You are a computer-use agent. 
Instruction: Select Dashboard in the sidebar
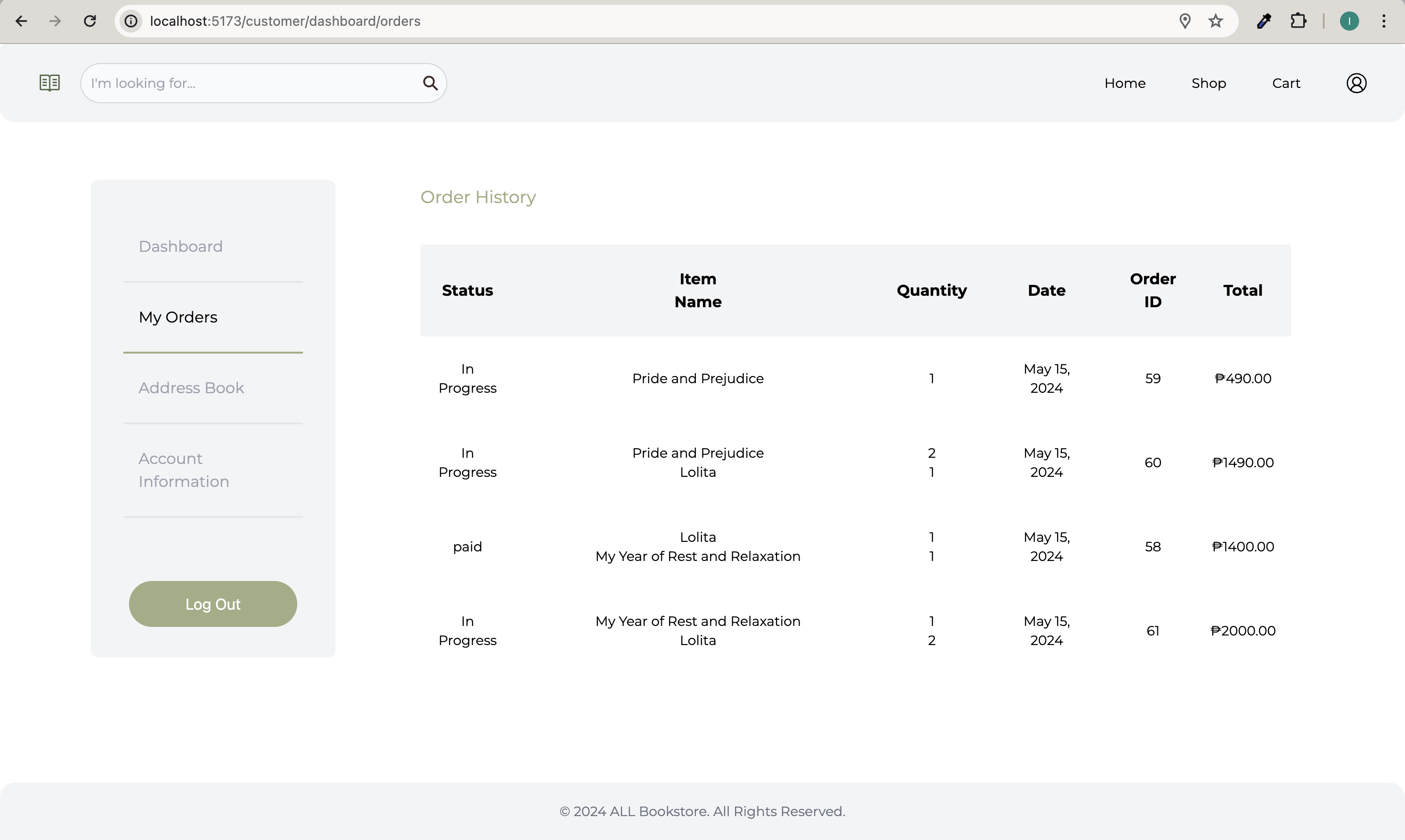point(181,246)
